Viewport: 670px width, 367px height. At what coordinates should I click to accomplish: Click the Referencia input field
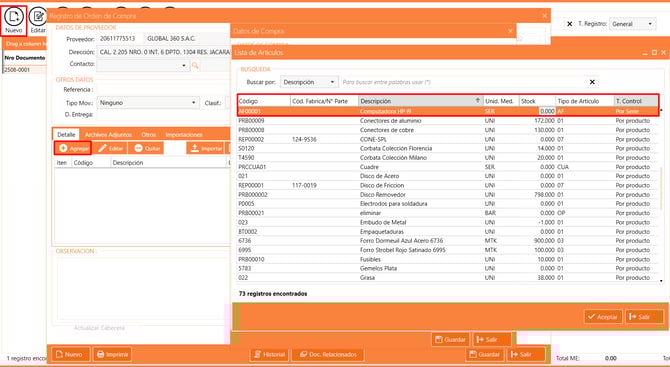pos(163,90)
